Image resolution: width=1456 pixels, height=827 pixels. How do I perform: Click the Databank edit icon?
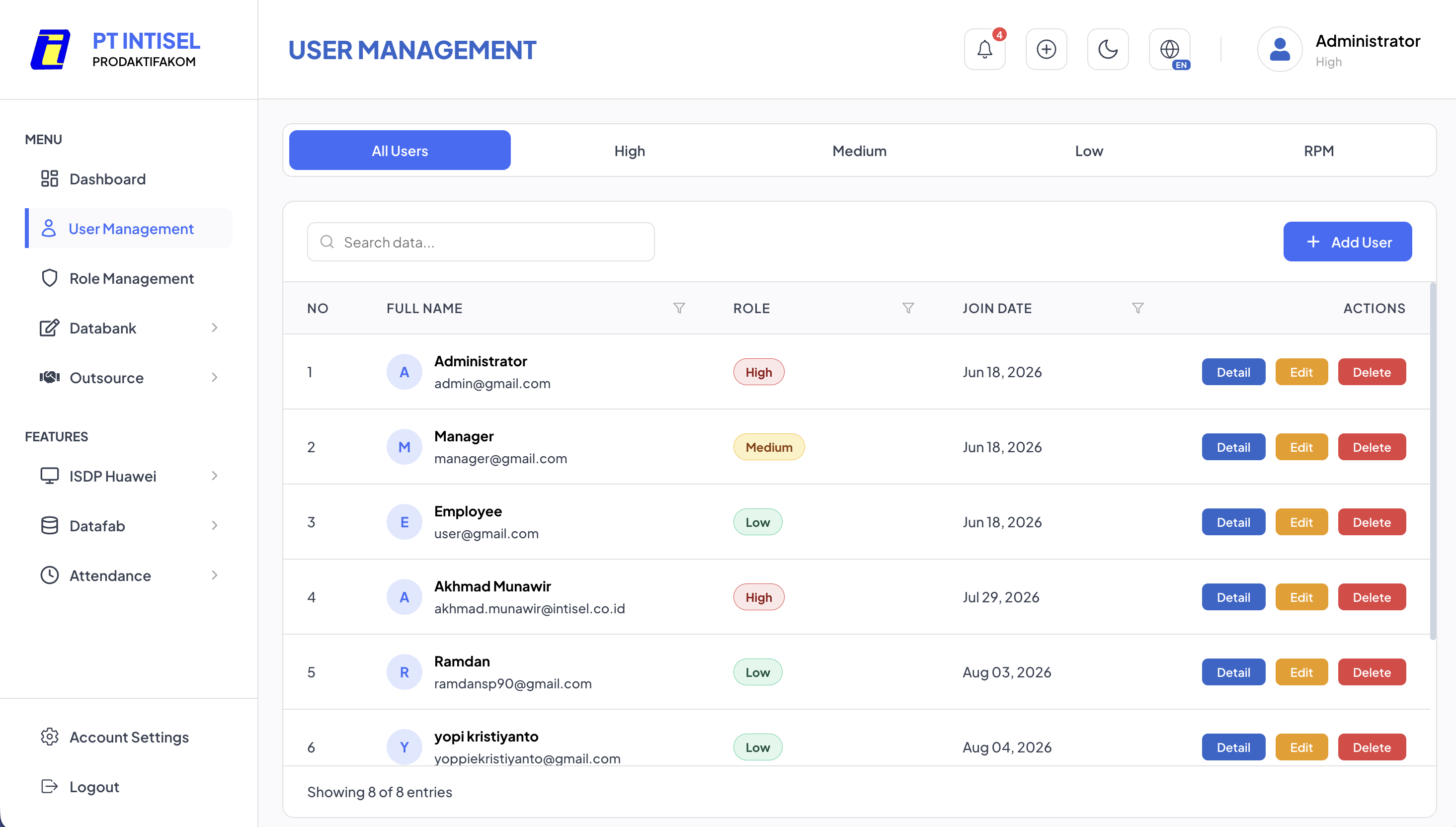pyautogui.click(x=49, y=329)
